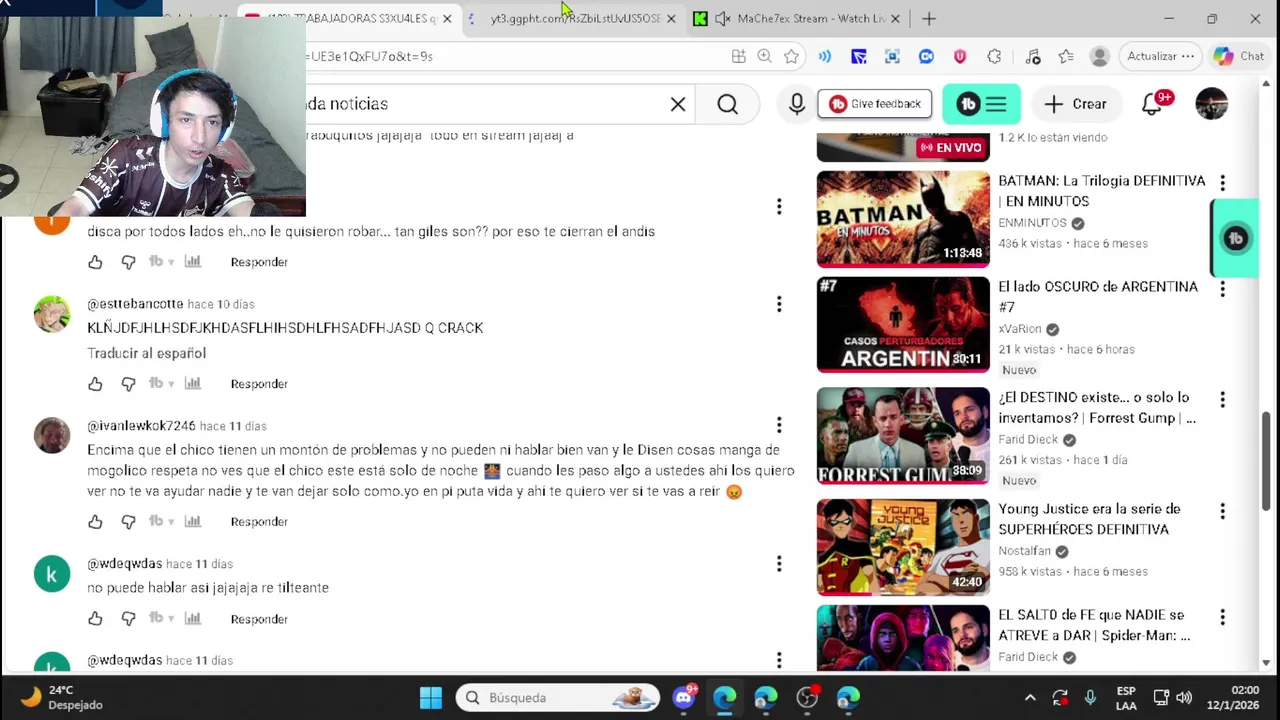This screenshot has width=1280, height=720.
Task: Open the TubeBuddy side panel tab
Action: click(x=1235, y=239)
